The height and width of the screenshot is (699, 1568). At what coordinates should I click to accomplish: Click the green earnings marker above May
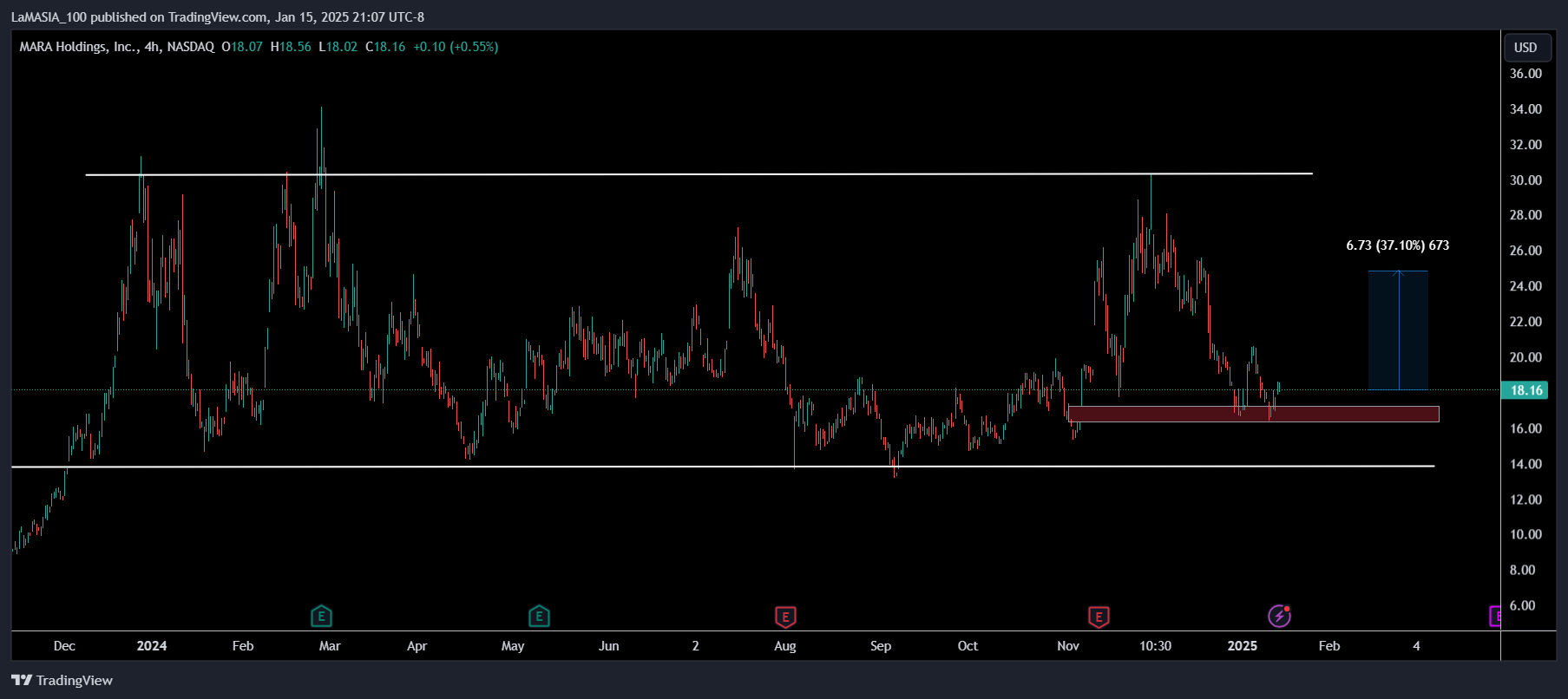(539, 617)
